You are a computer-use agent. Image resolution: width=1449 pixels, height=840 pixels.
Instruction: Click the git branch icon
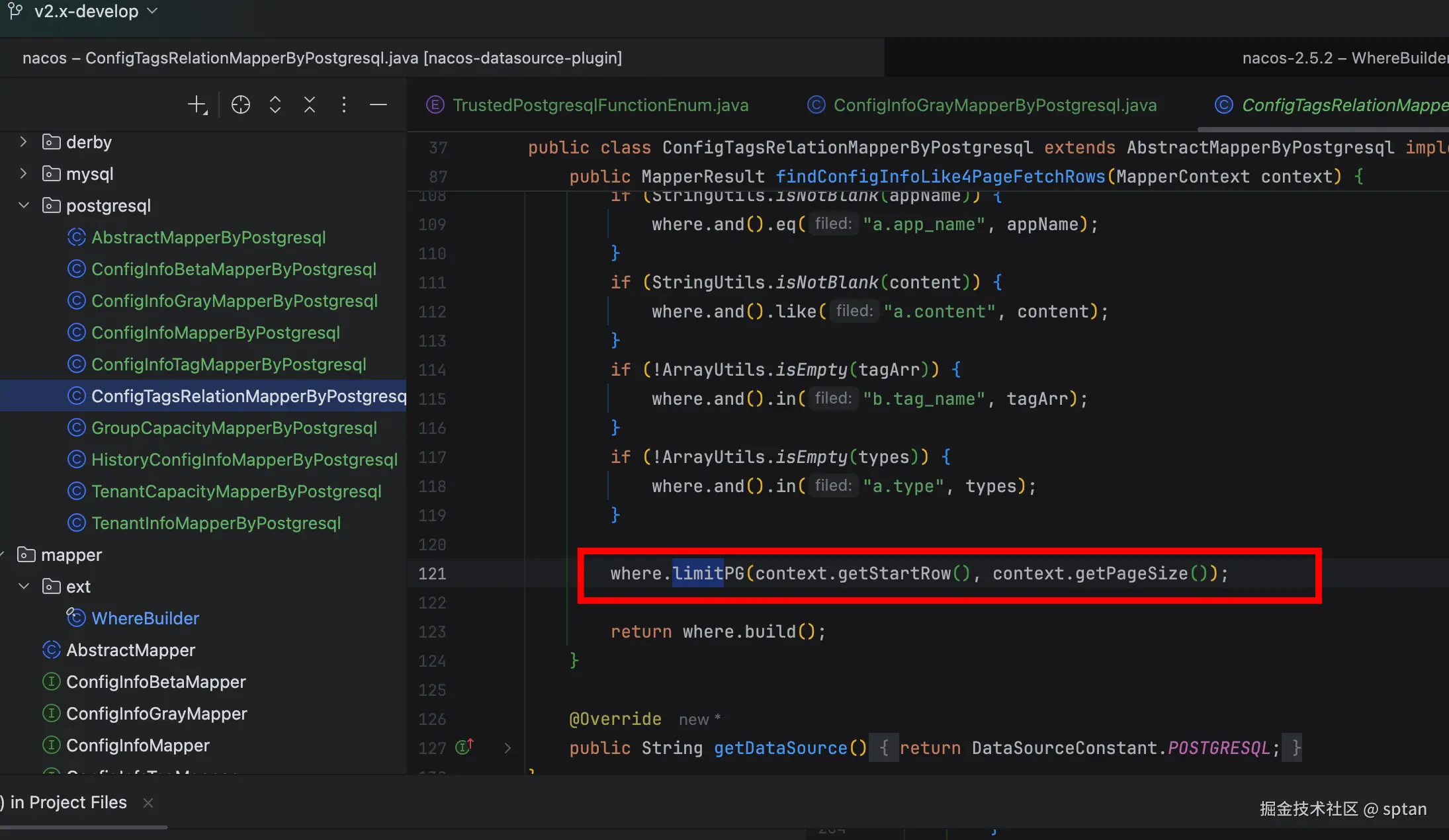(x=15, y=11)
